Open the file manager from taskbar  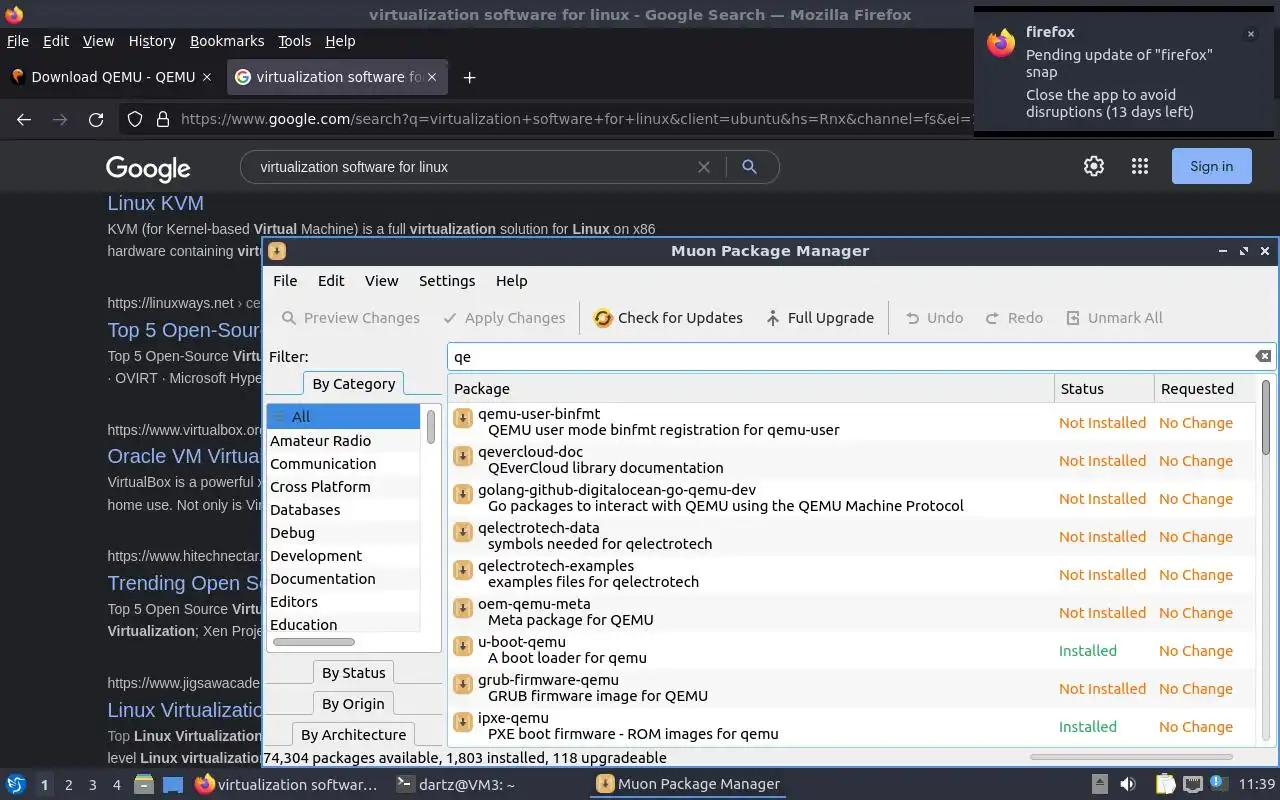(144, 784)
